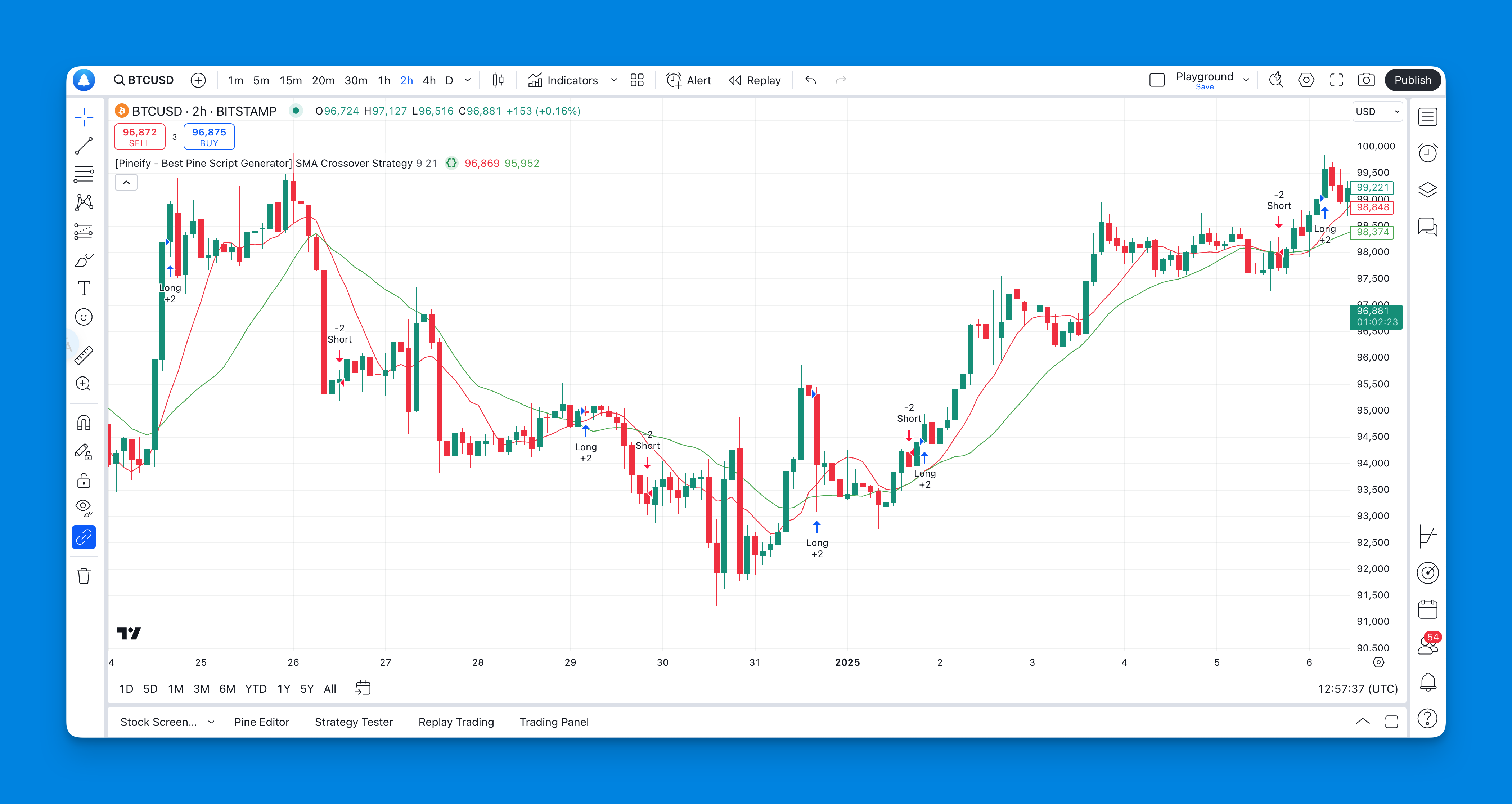Select the D daily timeframe
Image resolution: width=1512 pixels, height=804 pixels.
coord(449,80)
